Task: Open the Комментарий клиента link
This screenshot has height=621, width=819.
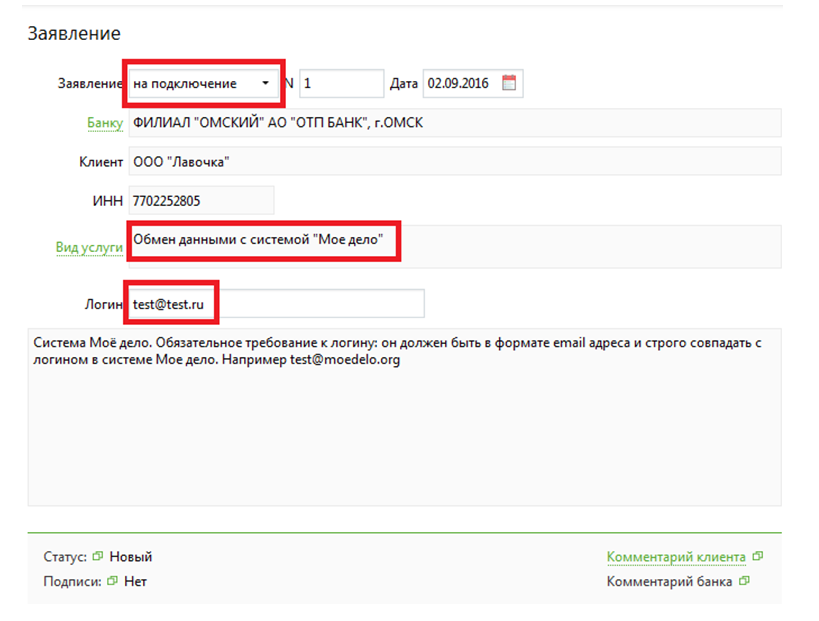Action: [x=676, y=557]
